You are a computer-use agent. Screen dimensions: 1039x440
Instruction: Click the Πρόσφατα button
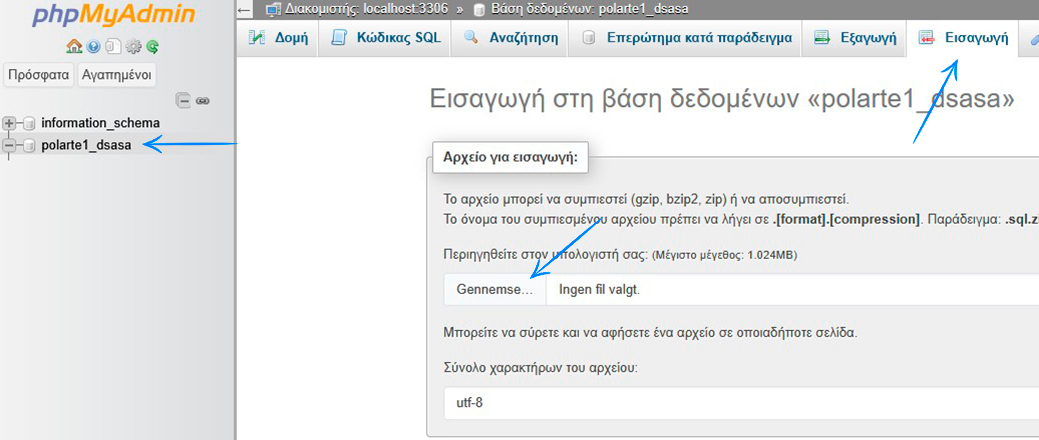tap(39, 74)
